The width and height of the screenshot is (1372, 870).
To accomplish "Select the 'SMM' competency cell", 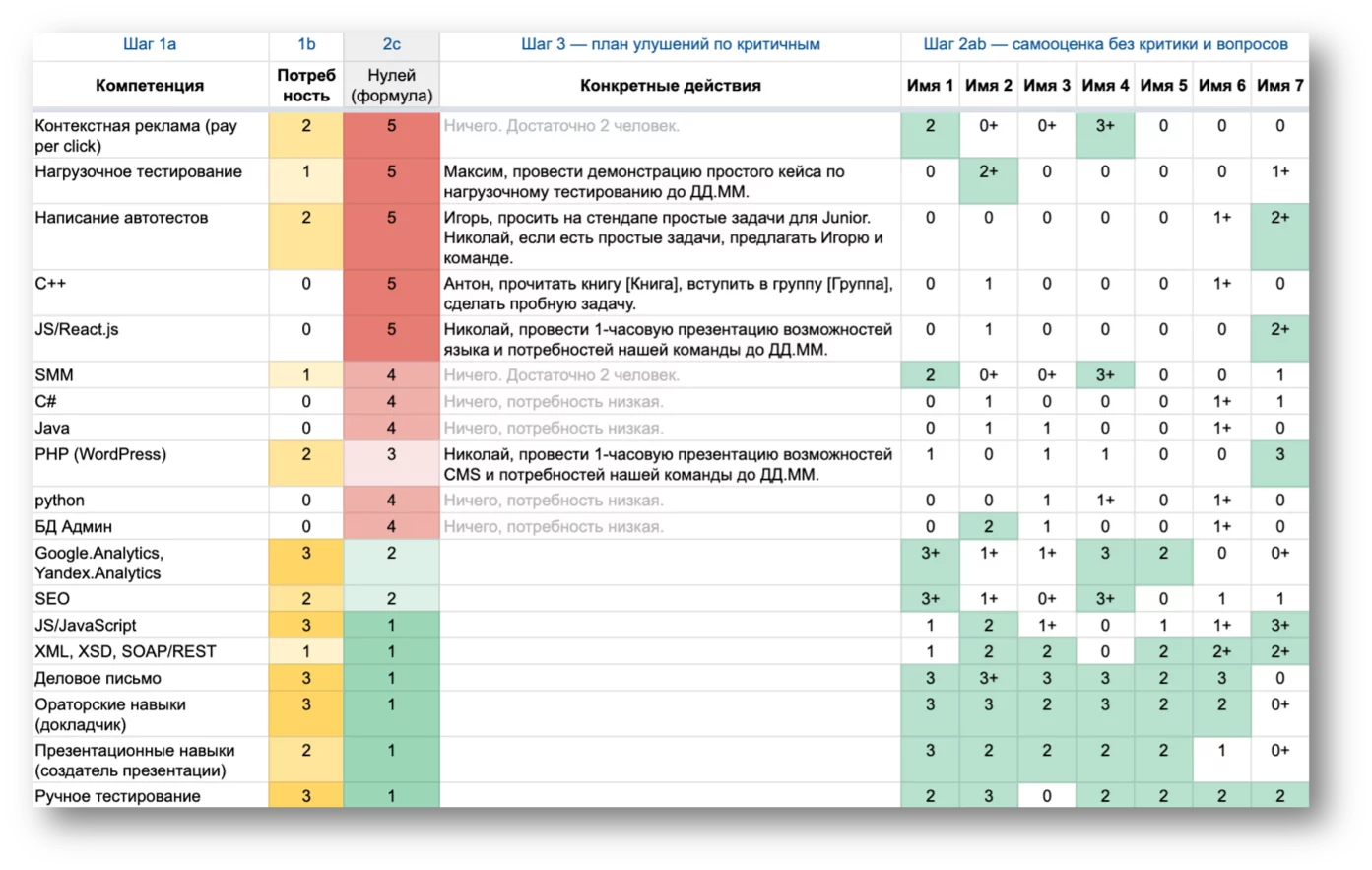I will coord(150,374).
